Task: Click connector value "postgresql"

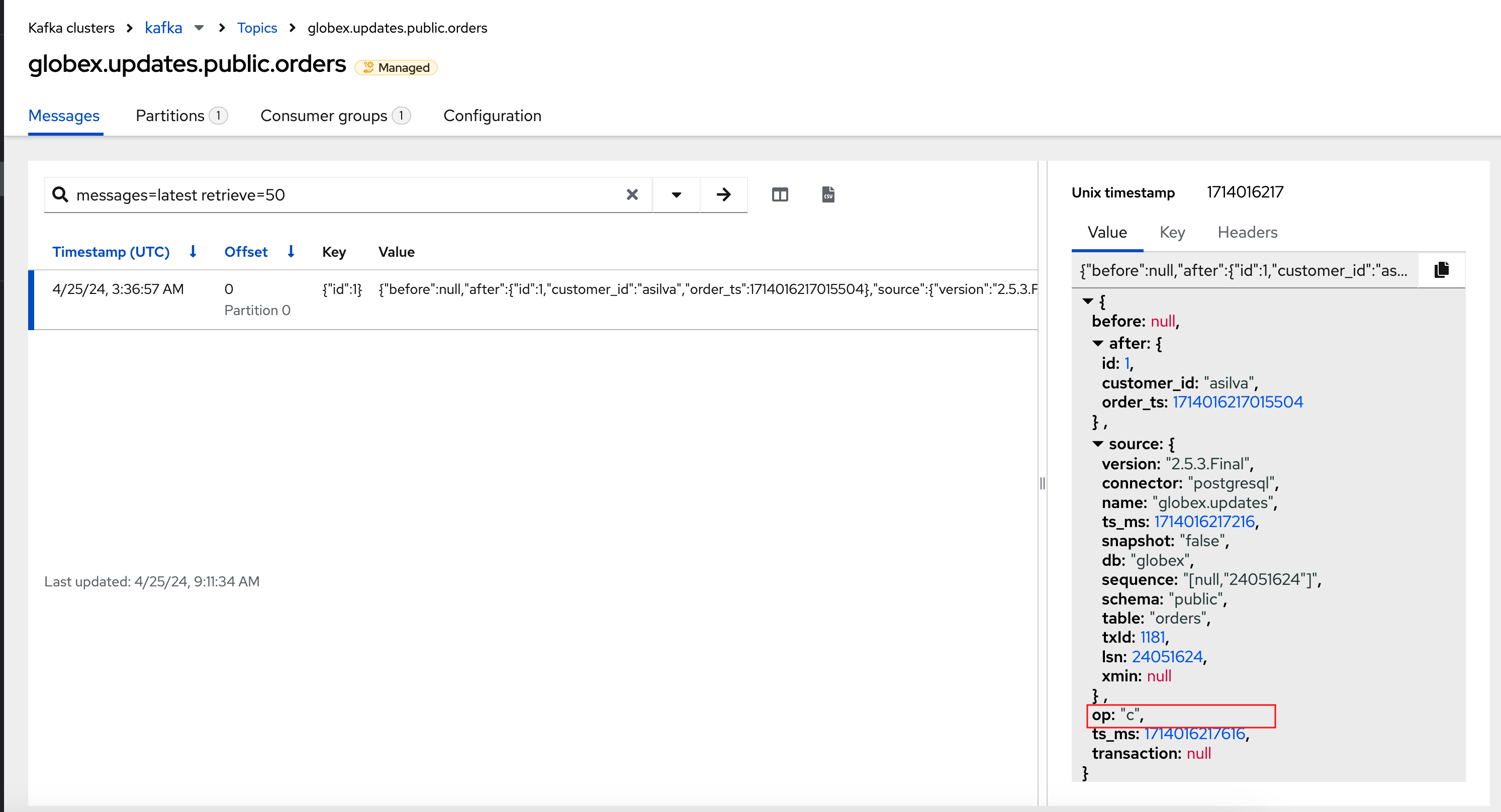Action: (x=1231, y=483)
